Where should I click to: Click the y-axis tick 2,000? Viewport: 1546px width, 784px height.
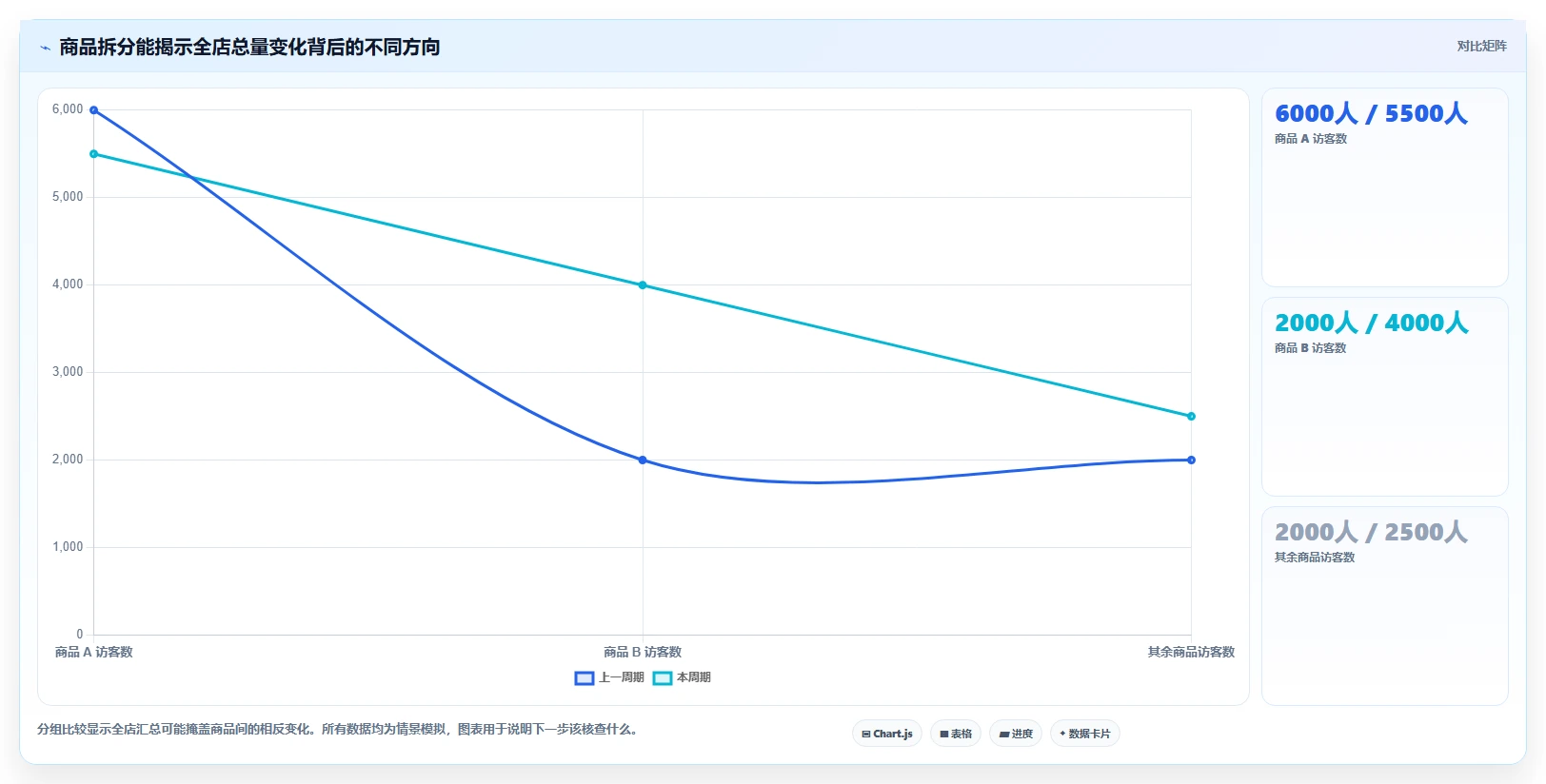coord(68,460)
